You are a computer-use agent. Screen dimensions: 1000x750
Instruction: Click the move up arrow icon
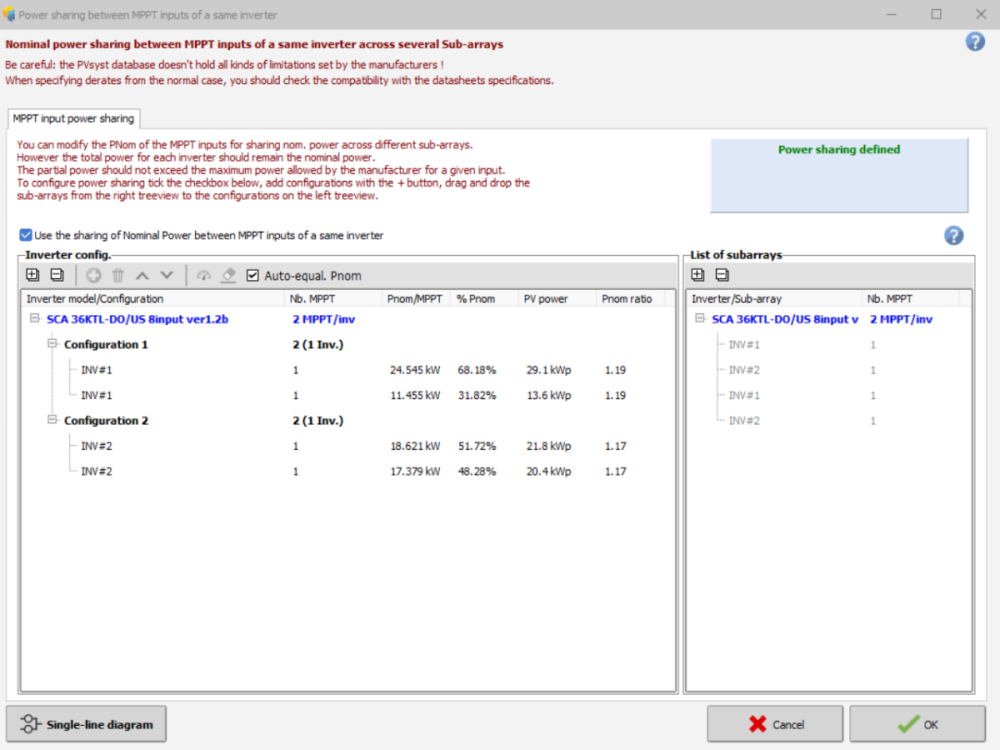[143, 275]
